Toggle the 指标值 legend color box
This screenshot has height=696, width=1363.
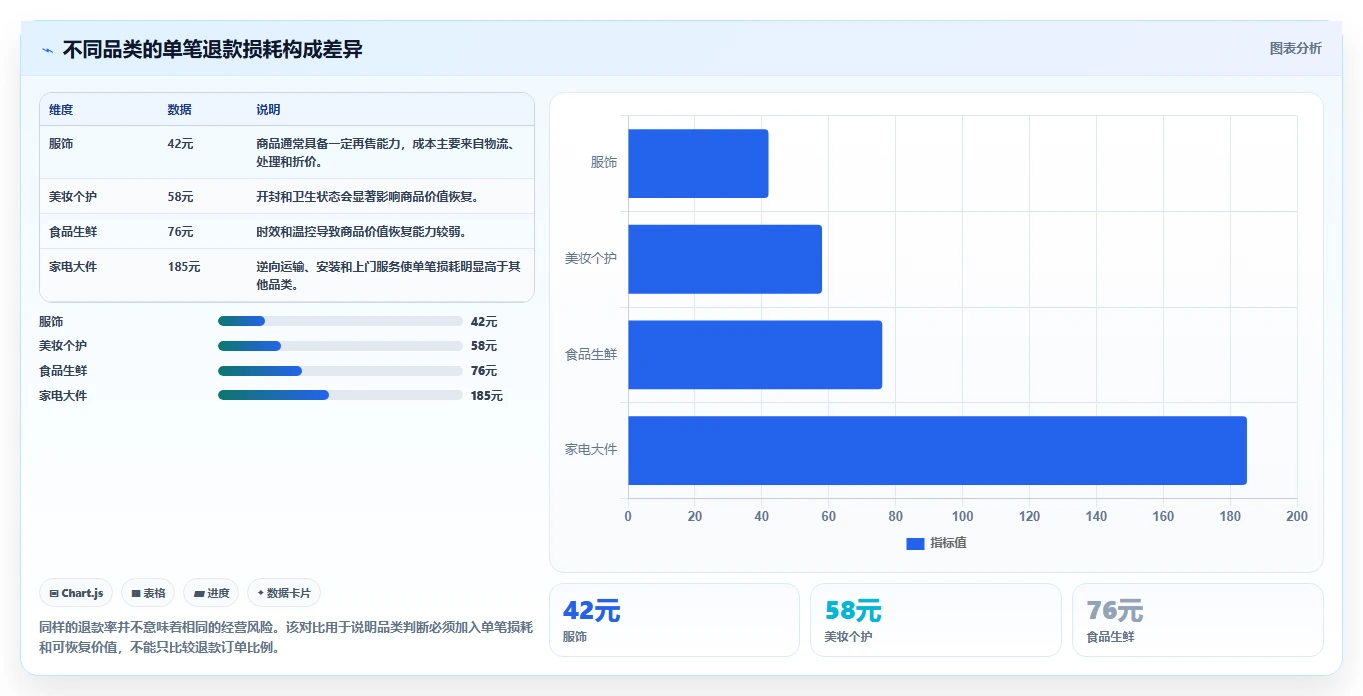coord(915,543)
